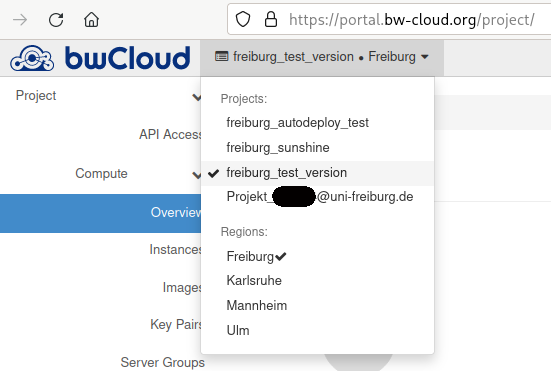
Task: Click the padlock site security icon
Action: (x=271, y=19)
